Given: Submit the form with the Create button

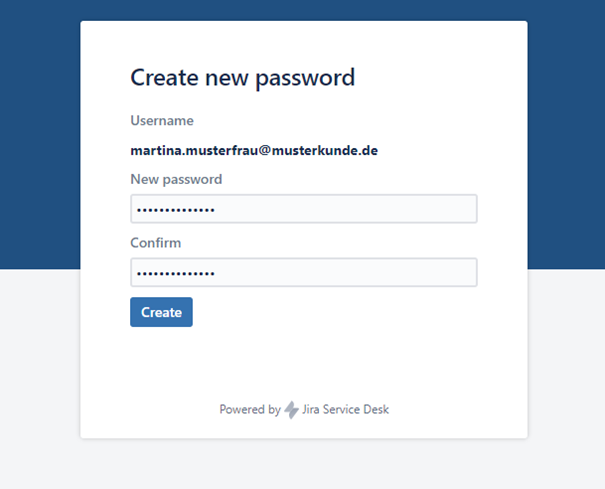Looking at the screenshot, I should [x=161, y=312].
